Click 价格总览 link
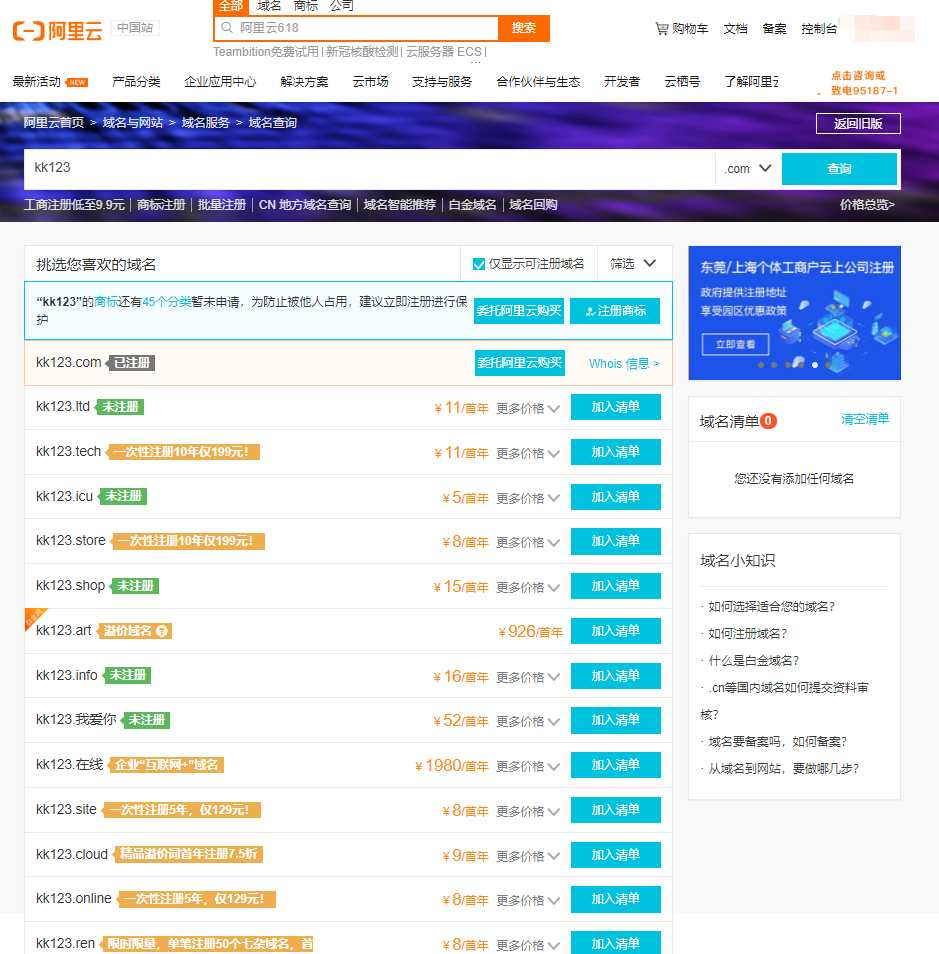 [867, 205]
